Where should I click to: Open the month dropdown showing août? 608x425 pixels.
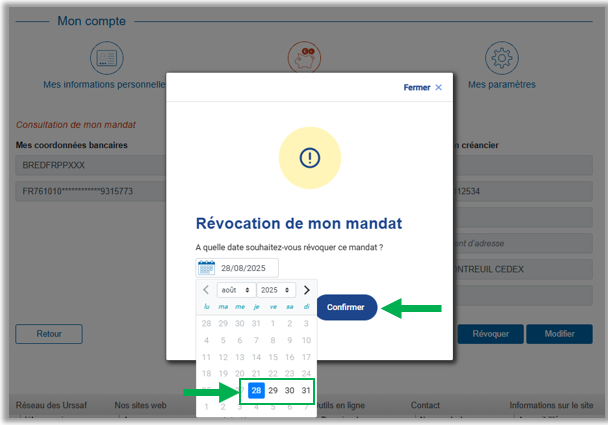click(x=236, y=290)
